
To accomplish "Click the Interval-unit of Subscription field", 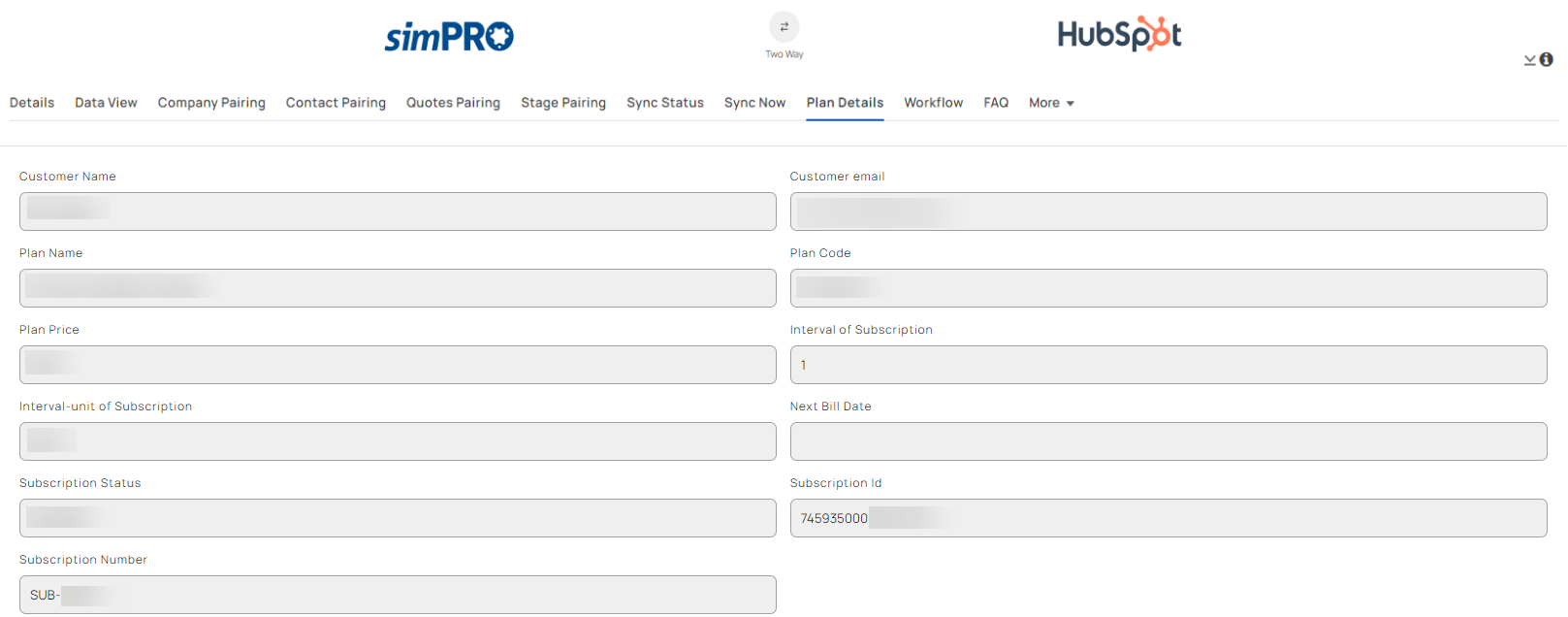I will 398,441.
